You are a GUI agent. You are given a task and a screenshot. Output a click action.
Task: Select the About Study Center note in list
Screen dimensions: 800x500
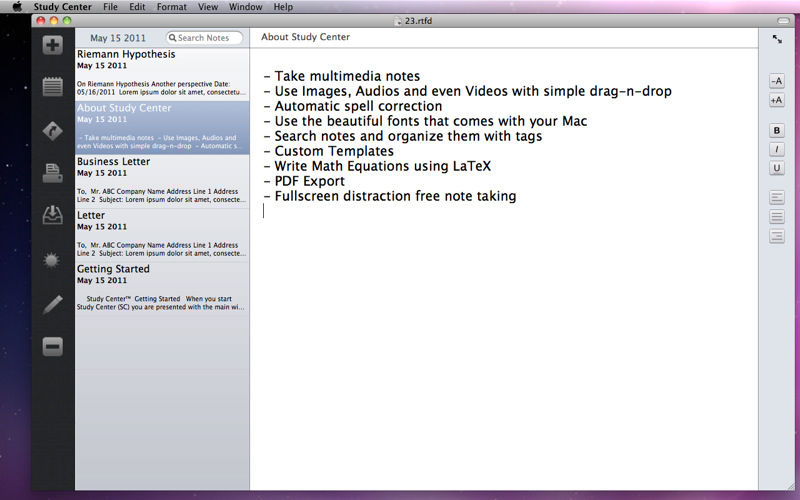point(162,128)
